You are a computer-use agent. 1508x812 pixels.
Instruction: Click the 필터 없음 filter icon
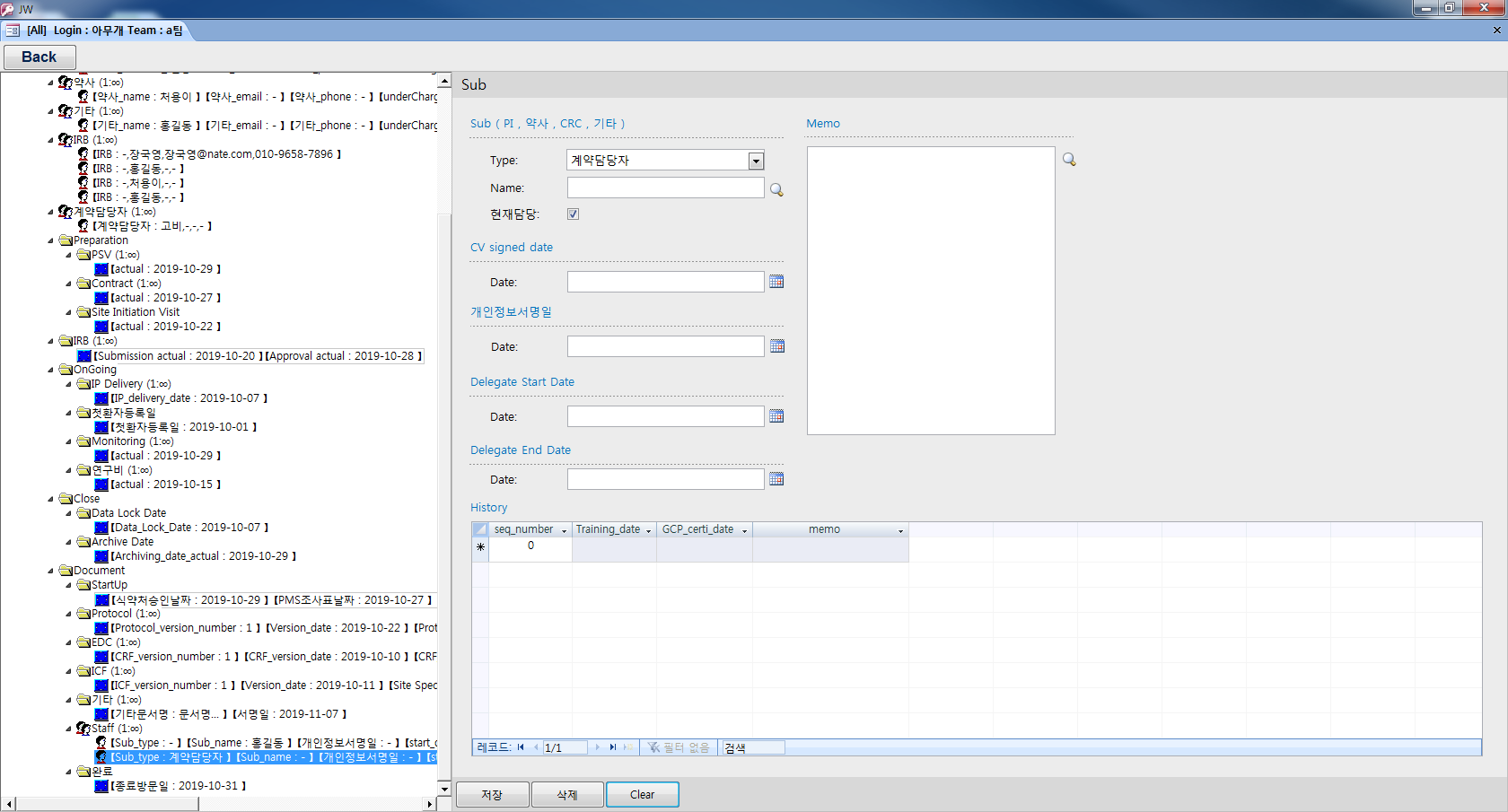tap(653, 747)
